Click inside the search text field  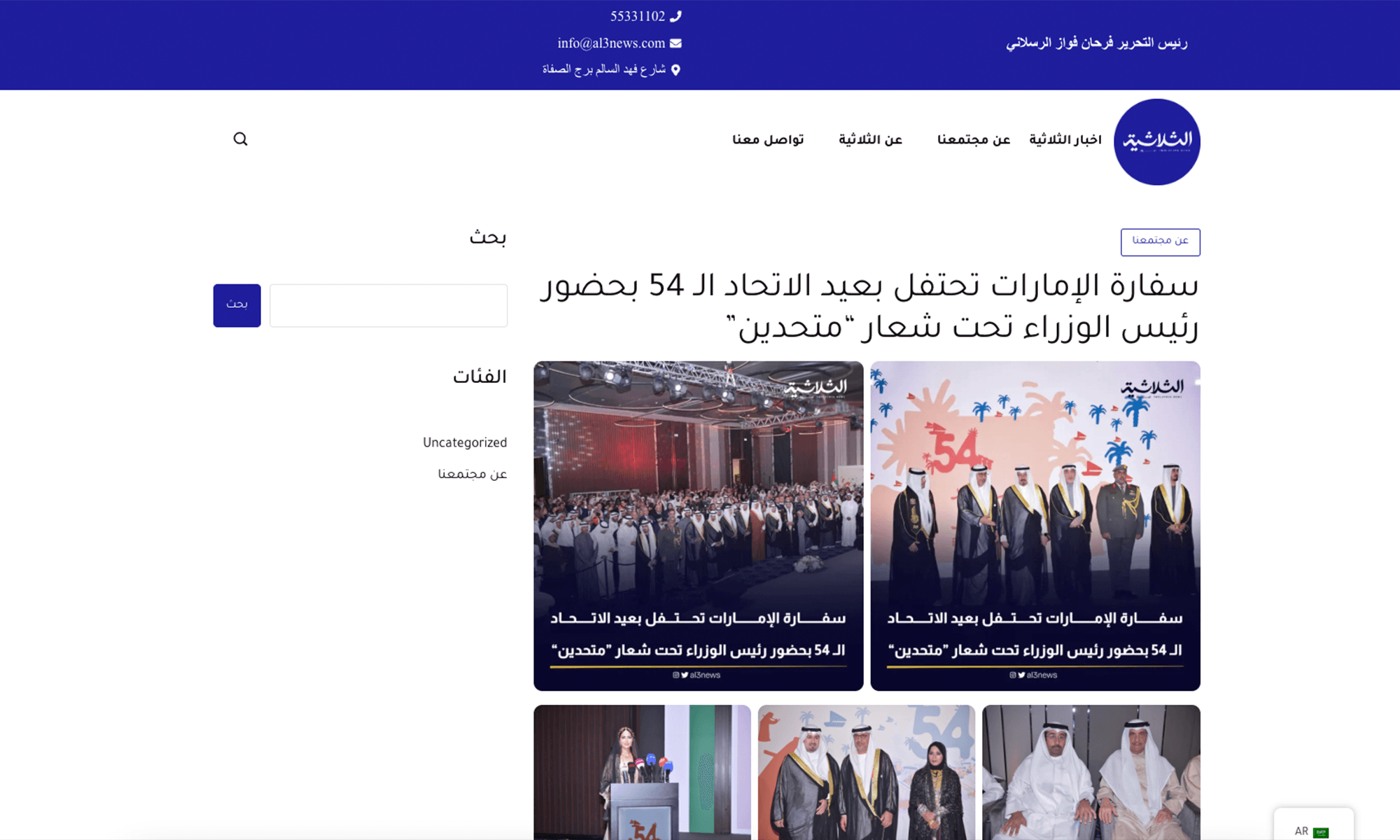pos(388,305)
